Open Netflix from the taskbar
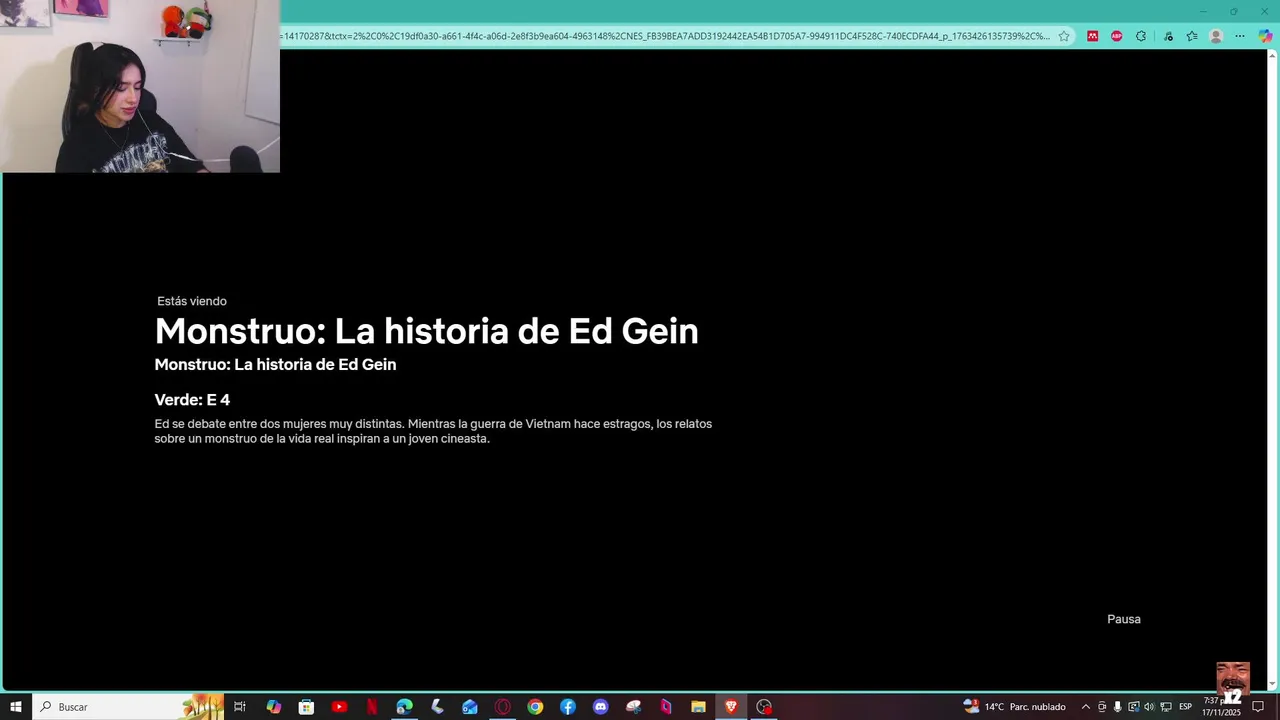This screenshot has height=720, width=1280. [372, 707]
